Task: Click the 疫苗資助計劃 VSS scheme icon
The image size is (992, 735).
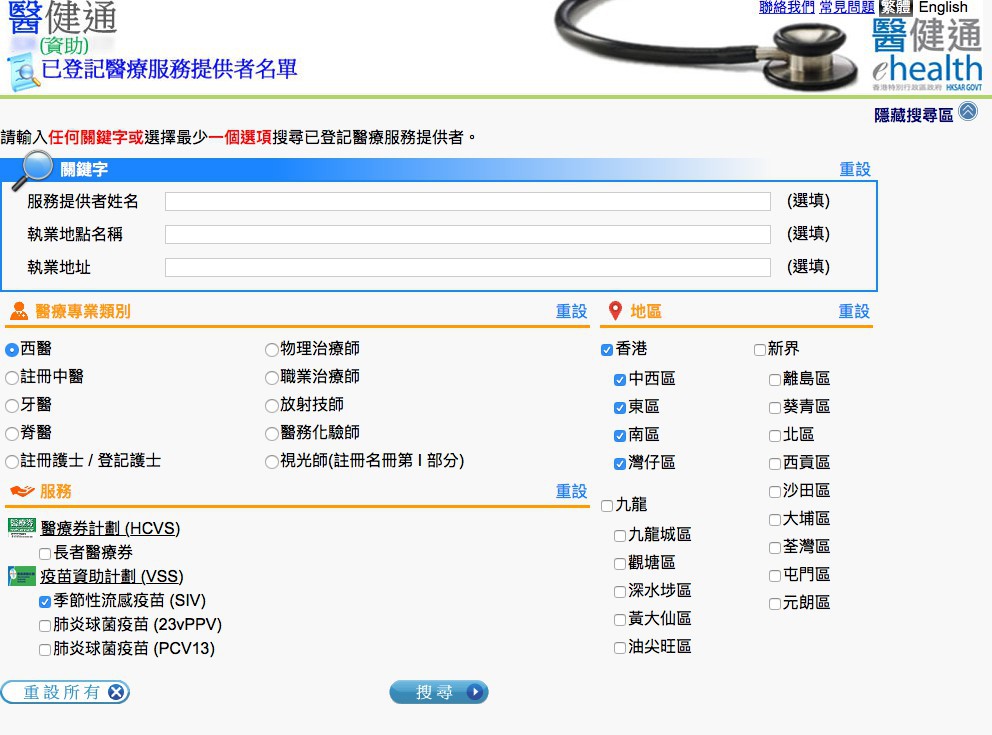Action: (x=22, y=576)
